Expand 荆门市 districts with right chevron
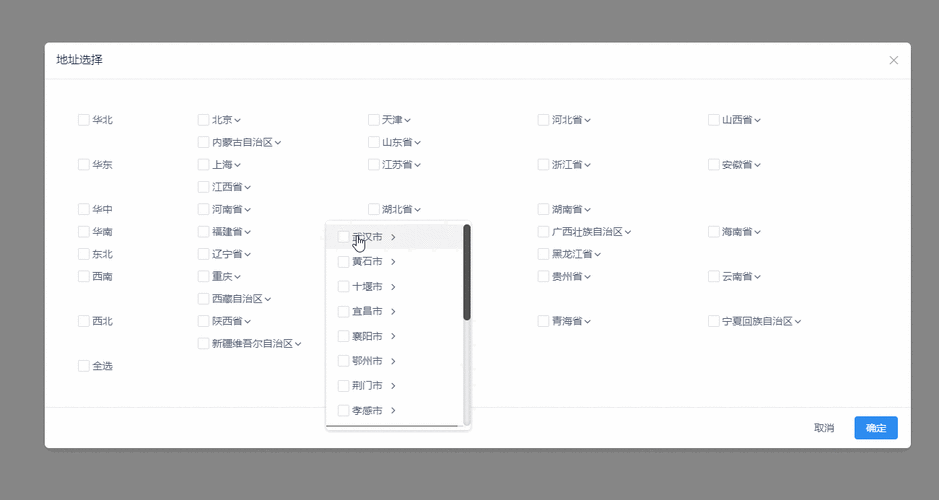This screenshot has height=500, width=939. 393,386
